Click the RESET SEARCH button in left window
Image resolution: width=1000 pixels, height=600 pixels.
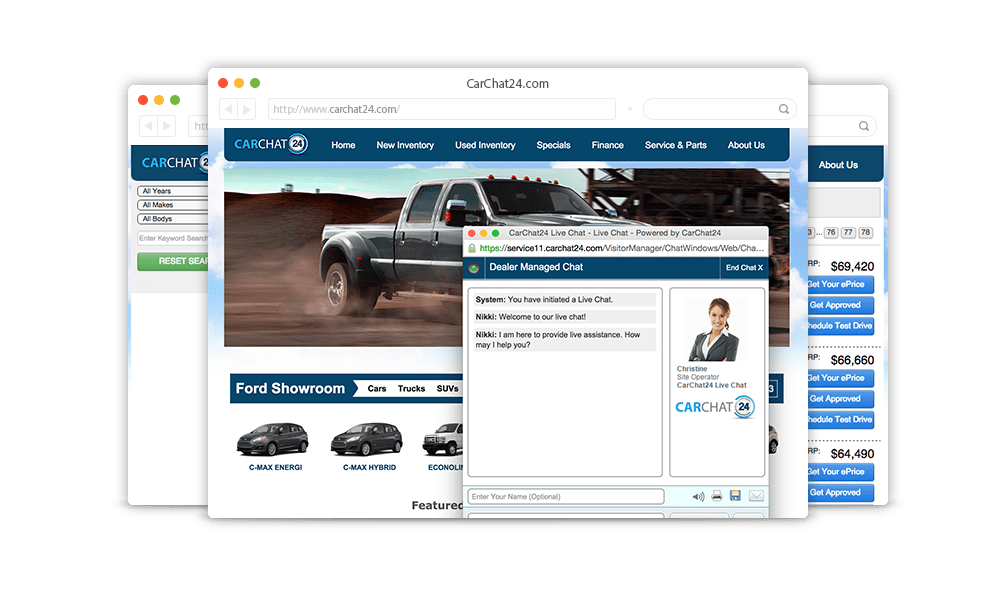point(173,261)
